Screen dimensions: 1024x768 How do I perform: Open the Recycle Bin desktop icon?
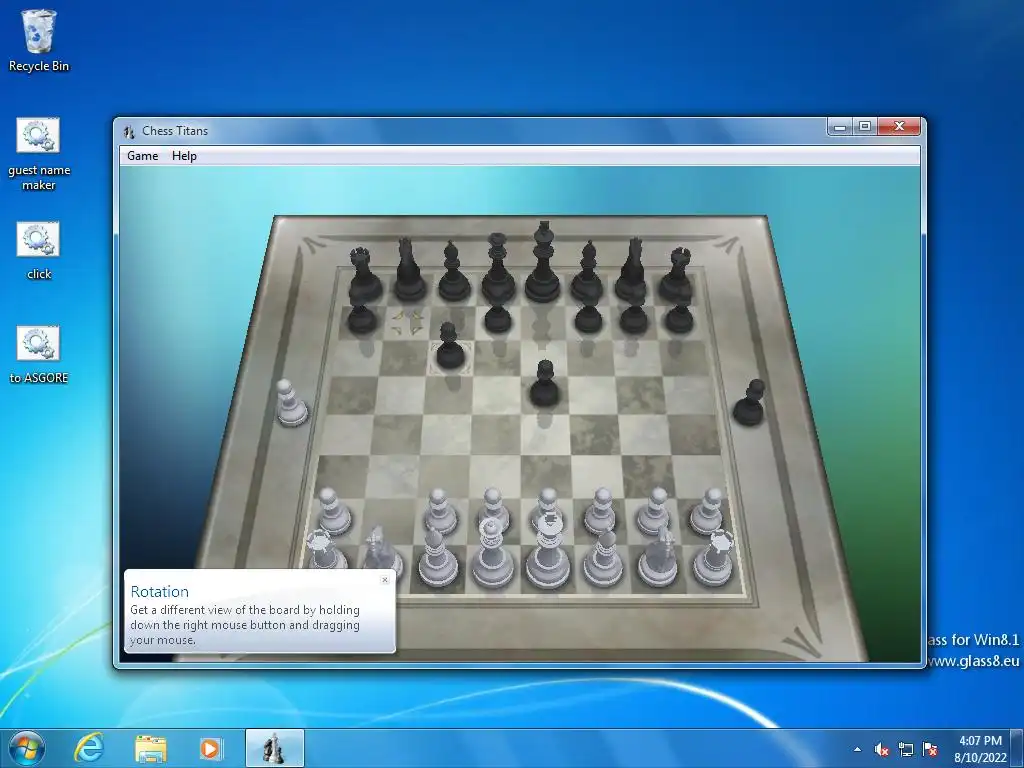coord(39,40)
